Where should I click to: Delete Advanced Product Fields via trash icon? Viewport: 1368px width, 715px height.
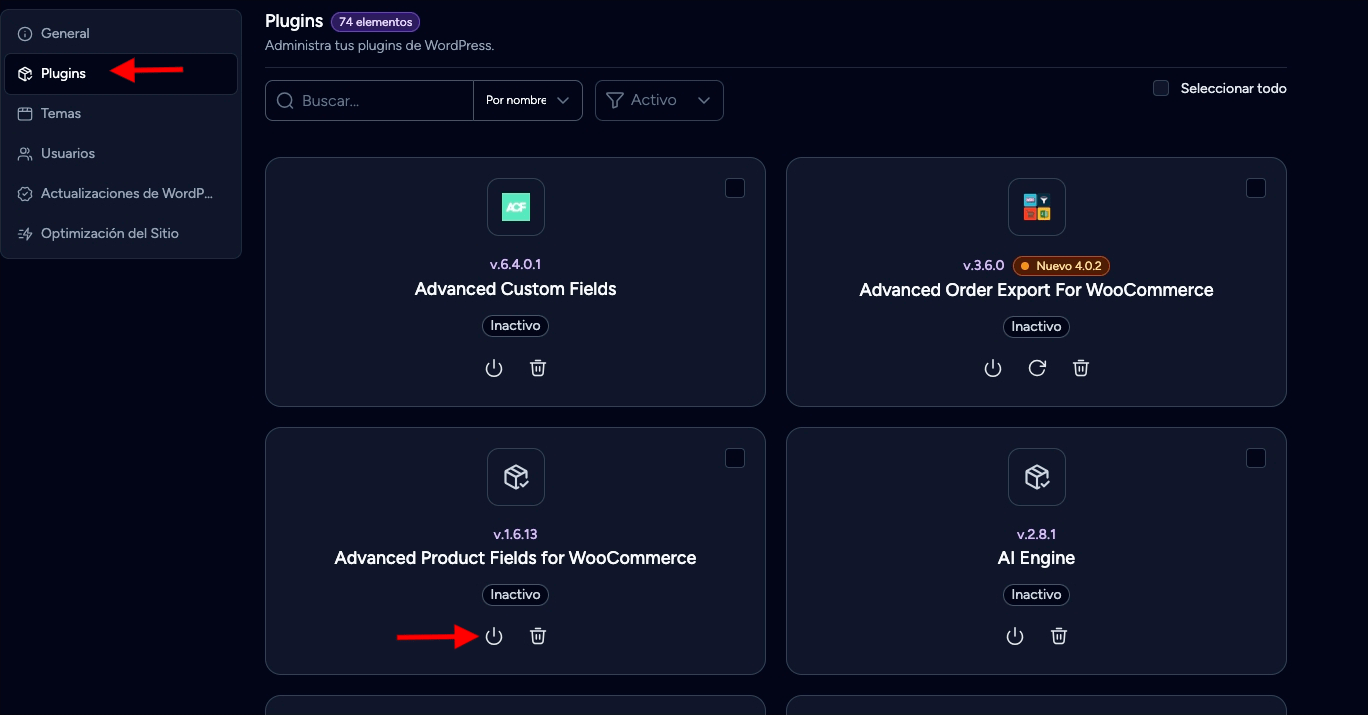[538, 636]
